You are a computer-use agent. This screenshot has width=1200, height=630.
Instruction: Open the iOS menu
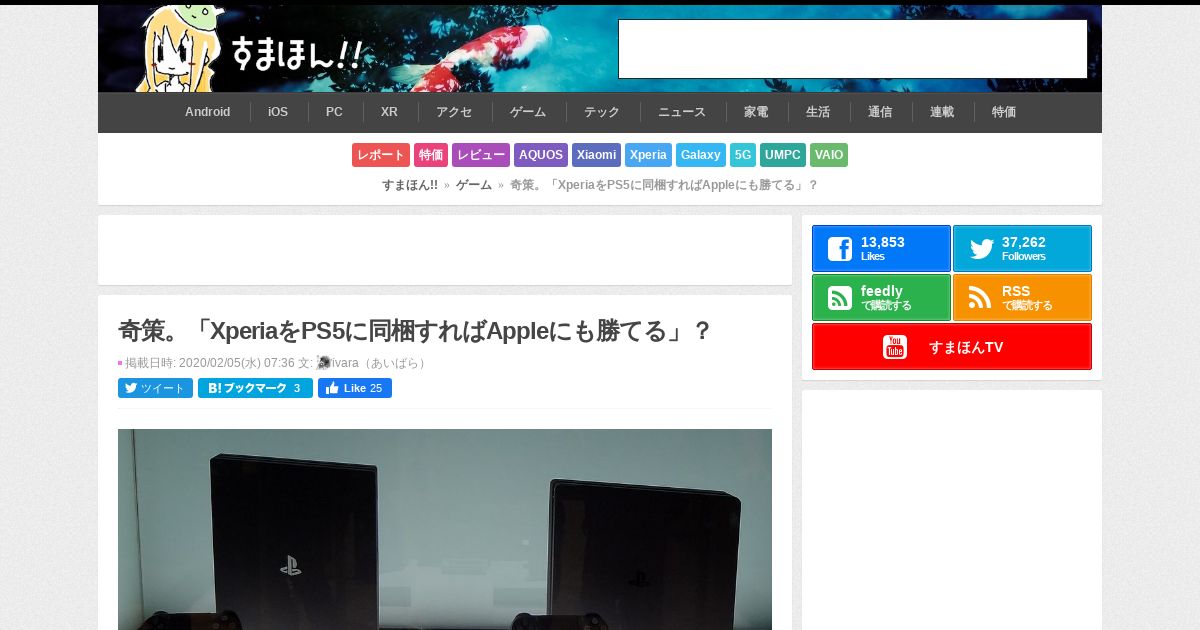point(278,112)
